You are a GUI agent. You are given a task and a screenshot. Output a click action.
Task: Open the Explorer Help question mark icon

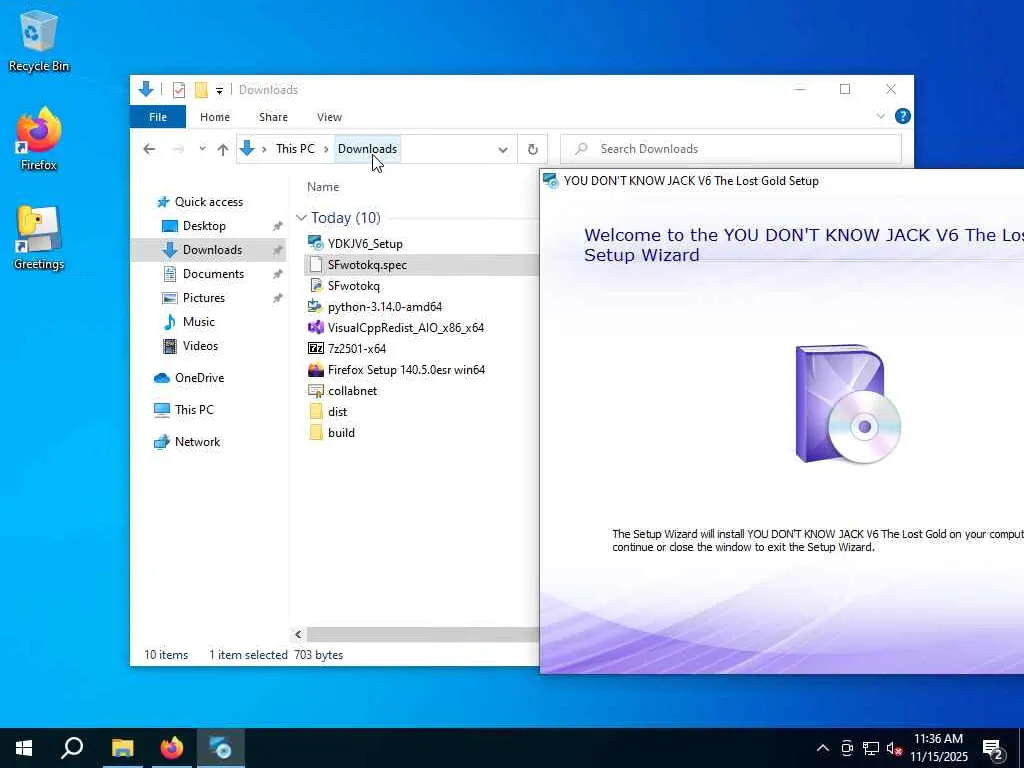tap(903, 116)
